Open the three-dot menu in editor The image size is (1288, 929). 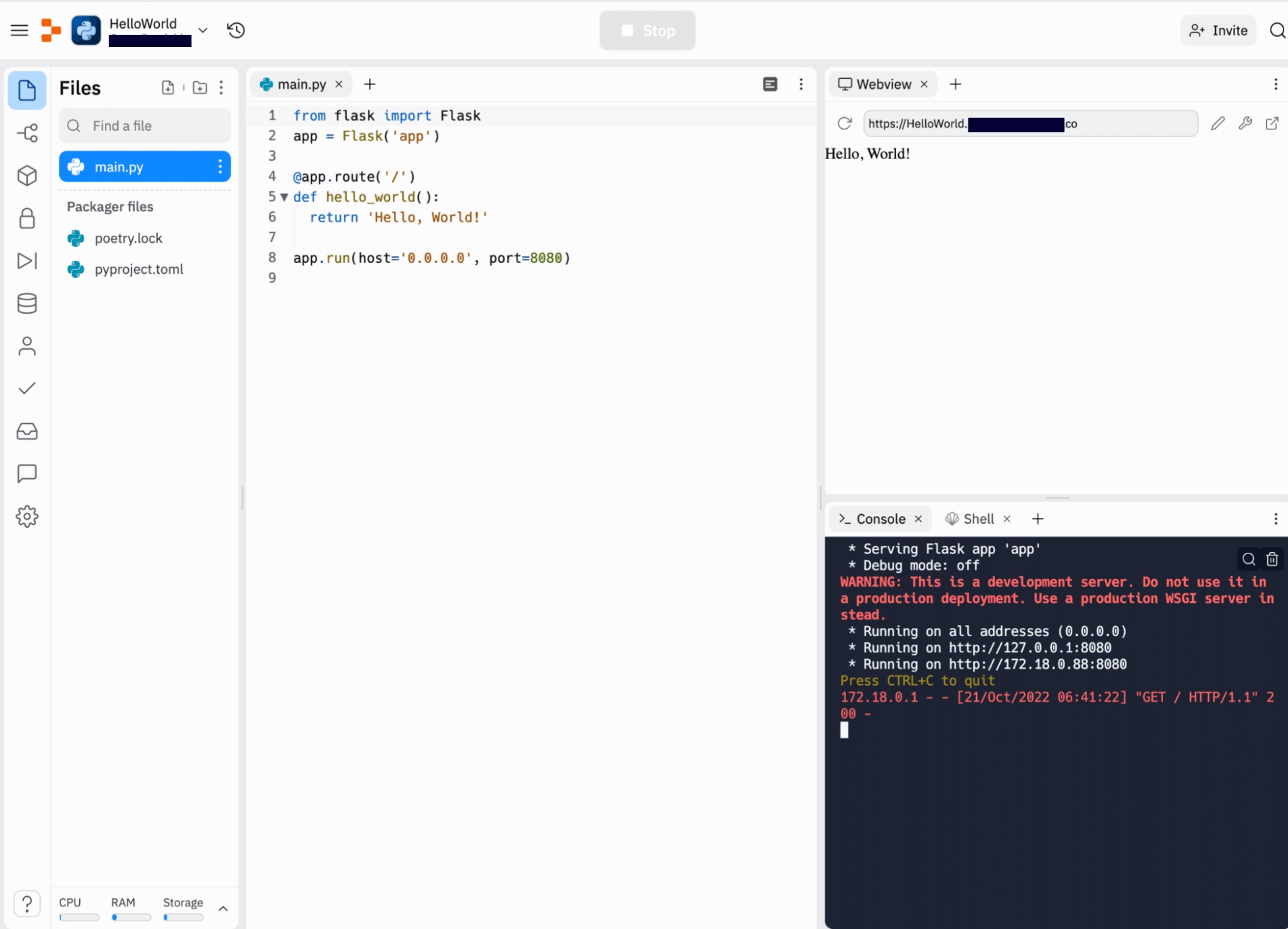pyautogui.click(x=801, y=84)
